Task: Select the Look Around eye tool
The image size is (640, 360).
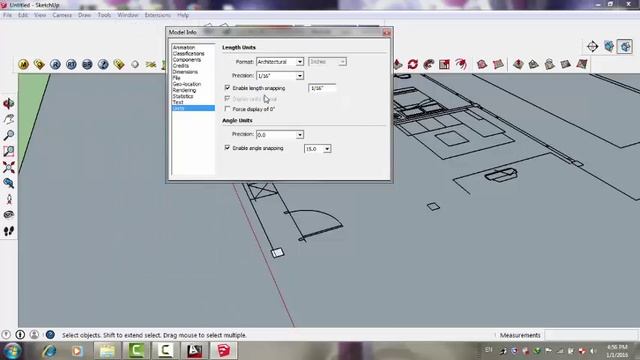Action: tap(9, 215)
